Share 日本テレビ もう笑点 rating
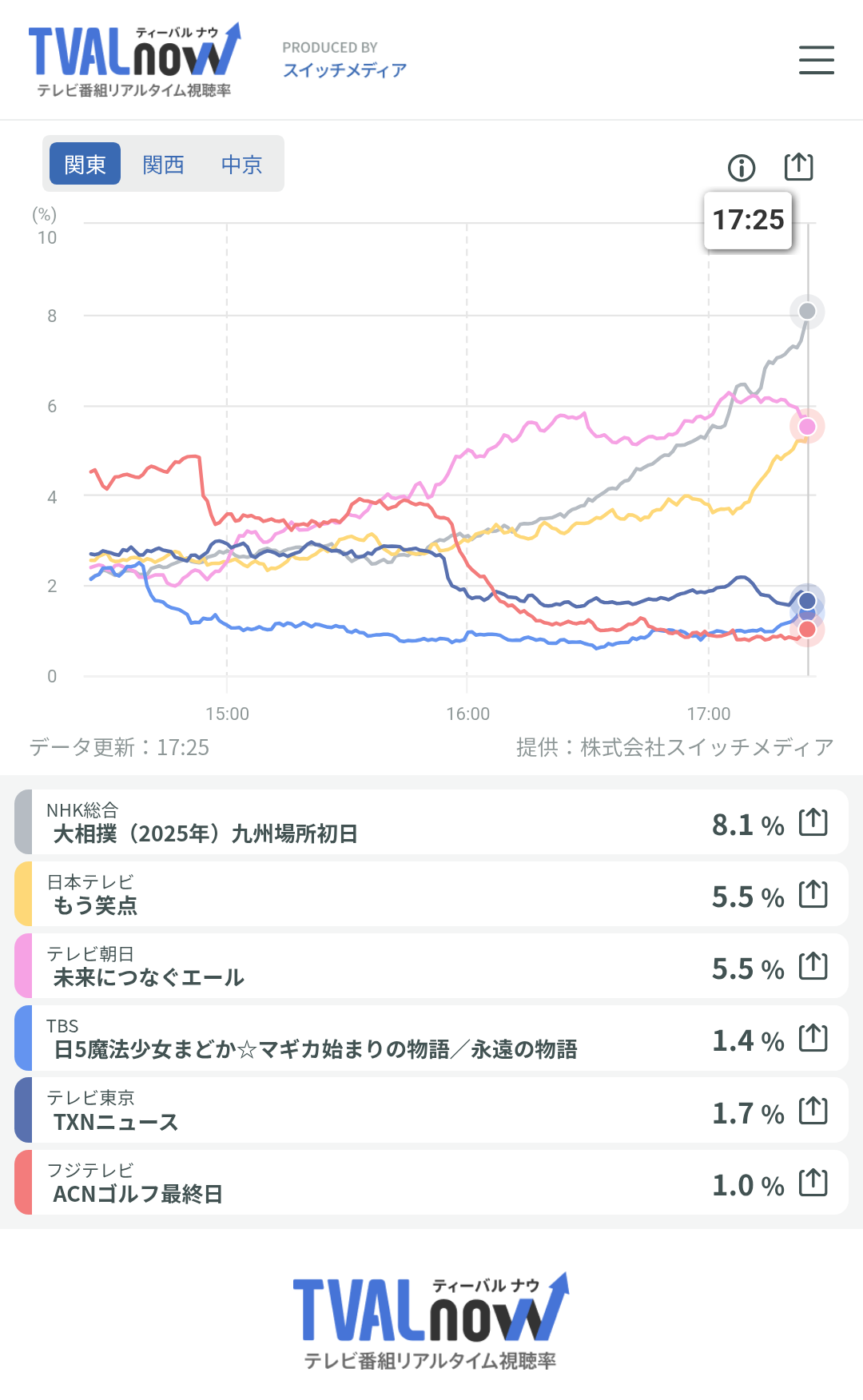Screen dimensions: 863x1400 pos(813,894)
